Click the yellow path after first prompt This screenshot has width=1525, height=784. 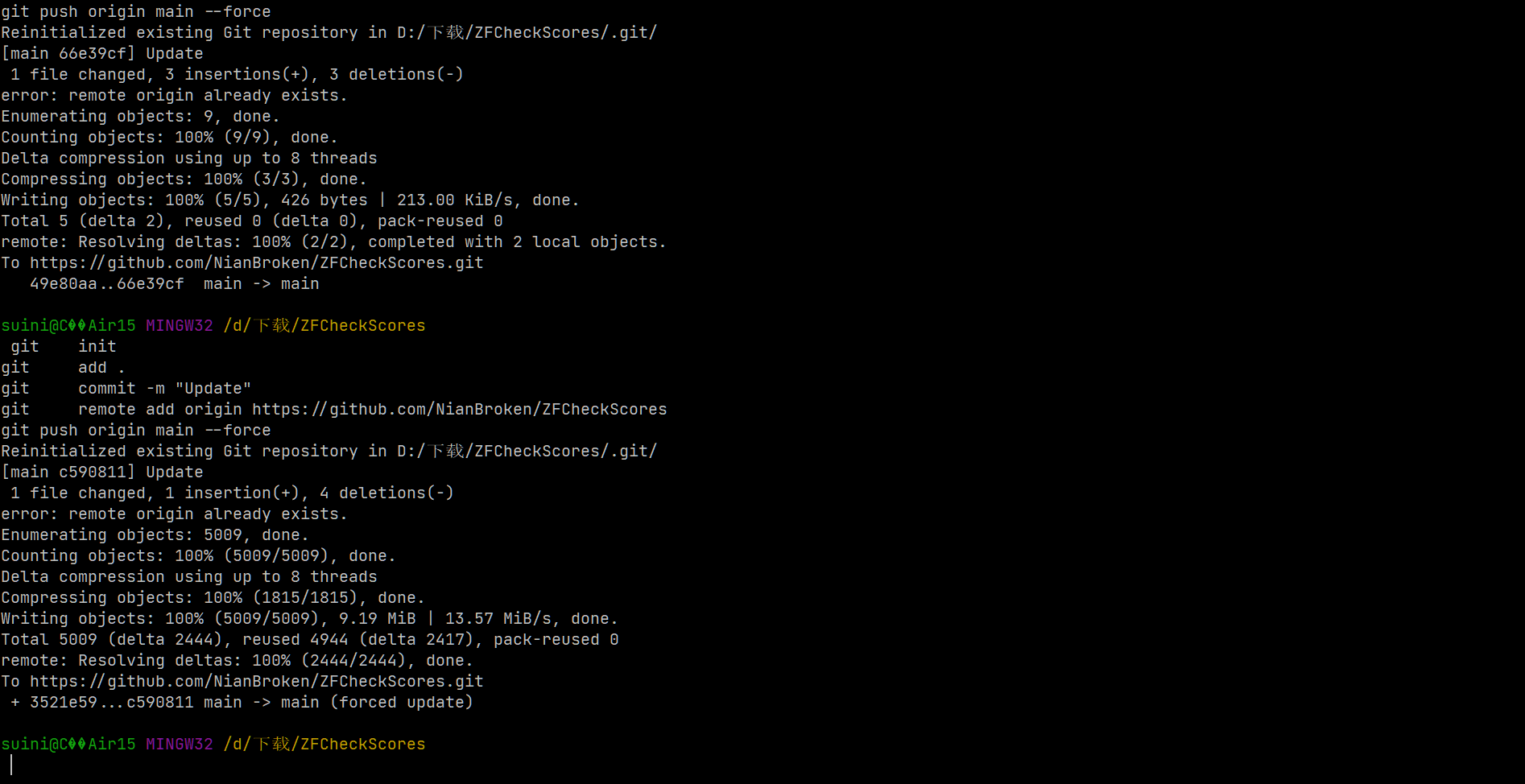click(324, 325)
